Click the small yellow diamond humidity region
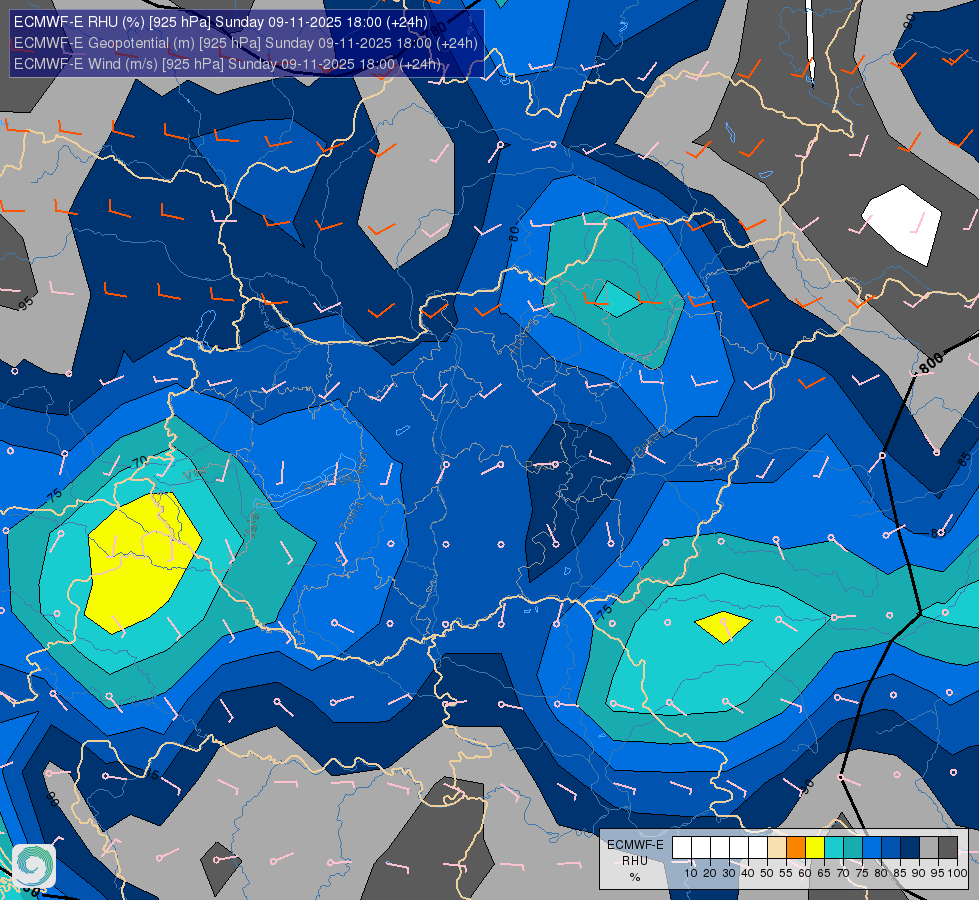The width and height of the screenshot is (979, 900). click(723, 627)
